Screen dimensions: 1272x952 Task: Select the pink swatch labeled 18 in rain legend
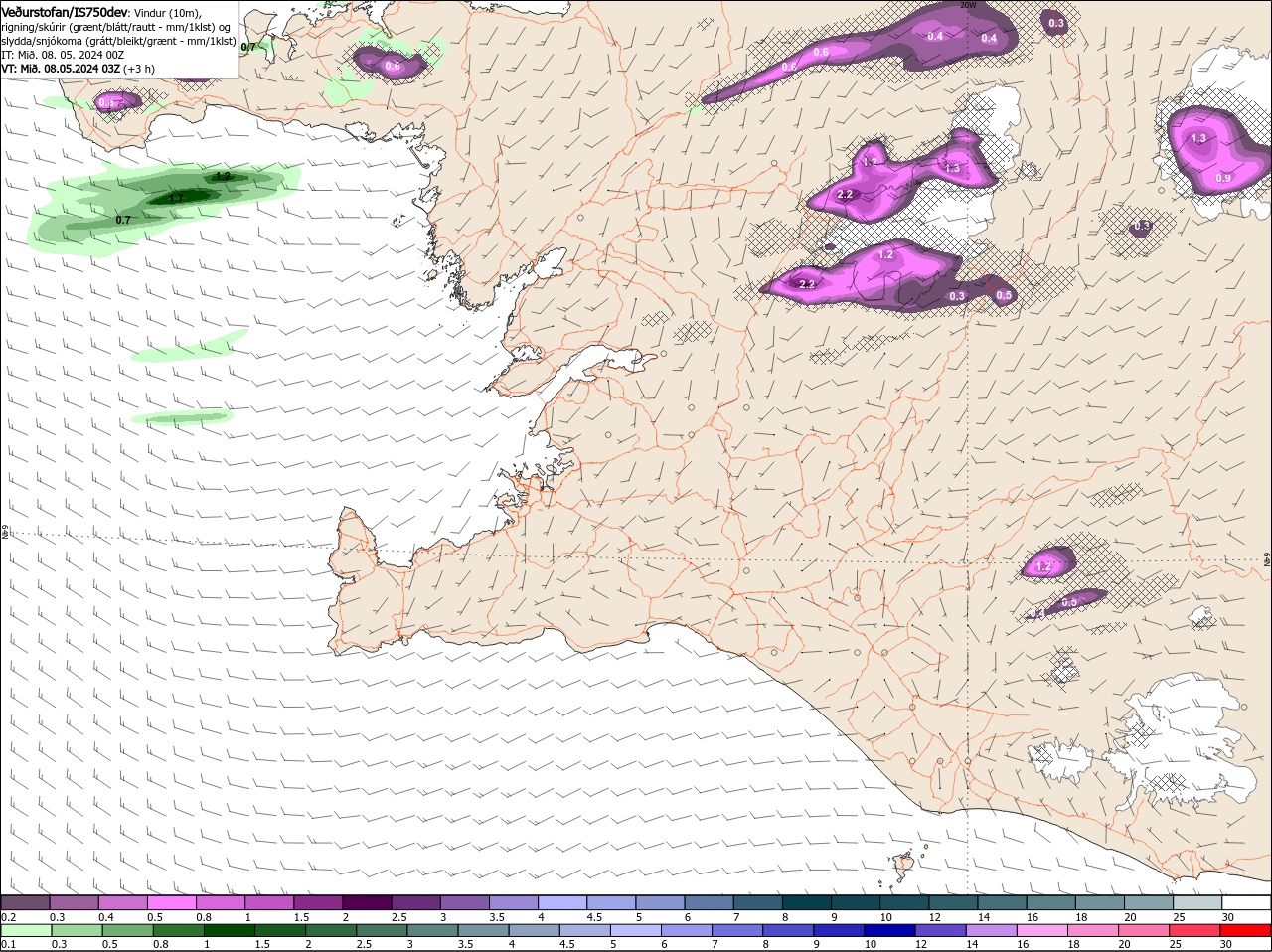[x=1093, y=930]
